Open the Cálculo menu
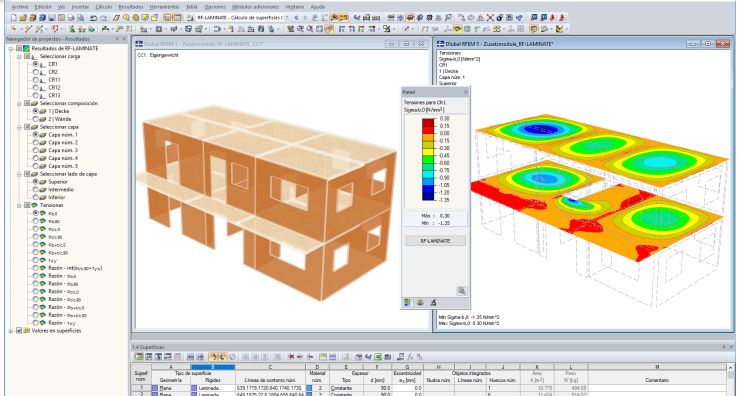This screenshot has width=738, height=396. tap(104, 7)
